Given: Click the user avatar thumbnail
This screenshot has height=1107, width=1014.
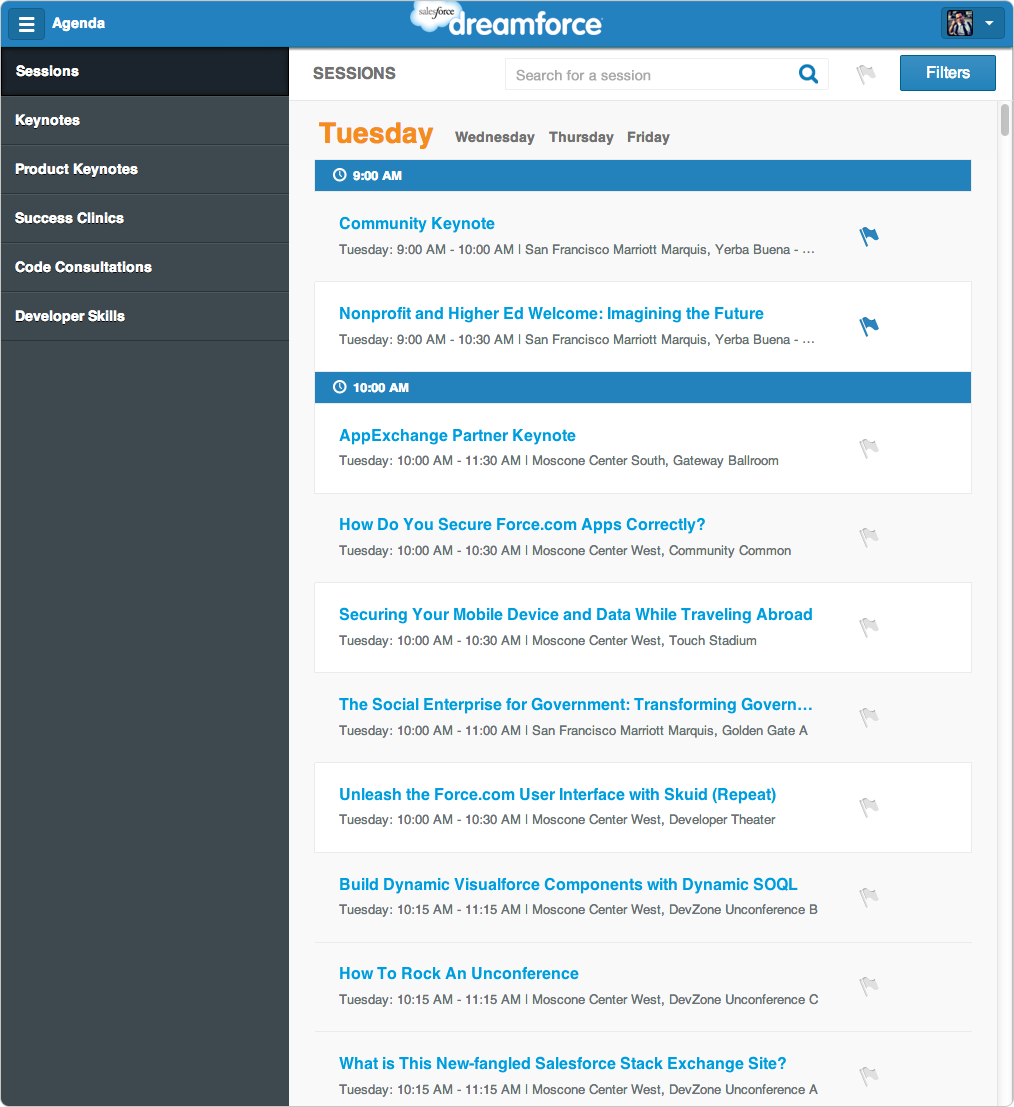Looking at the screenshot, I should click(x=960, y=23).
